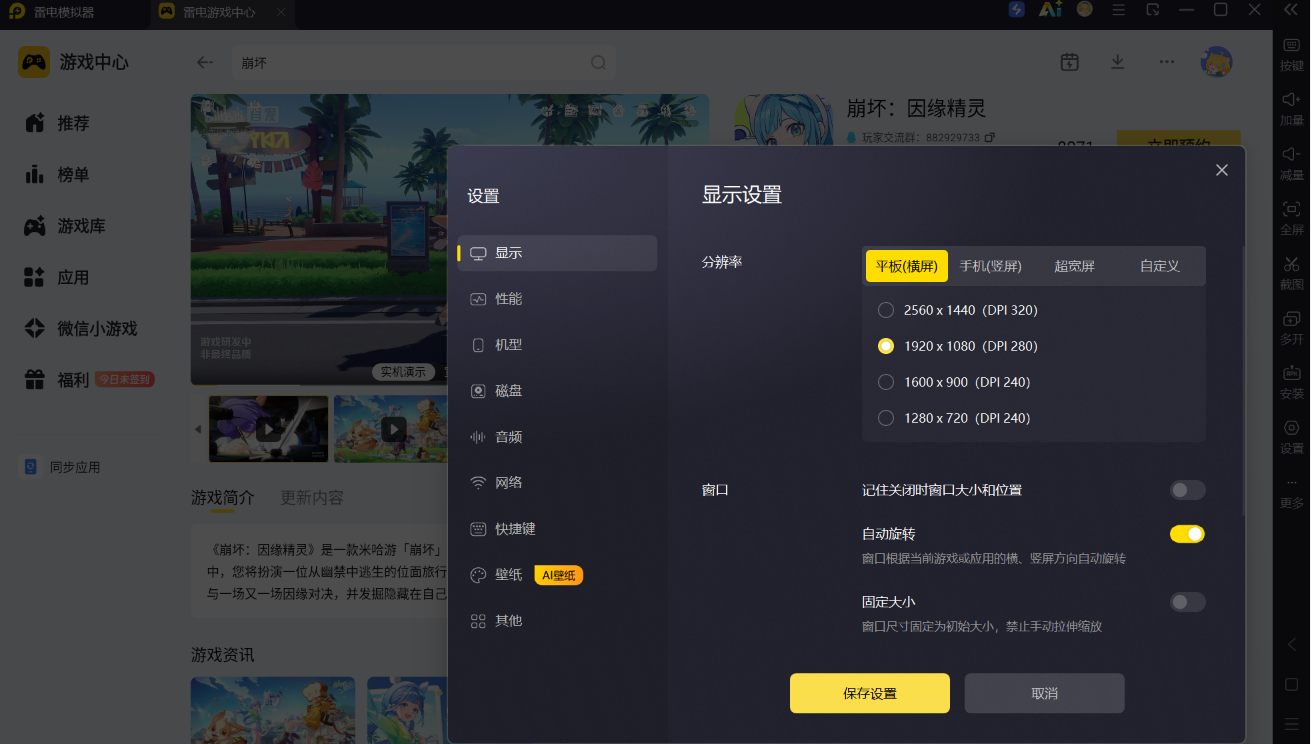Click the window rotate/resize icon in title bar
Image resolution: width=1311 pixels, height=744 pixels.
(1153, 10)
